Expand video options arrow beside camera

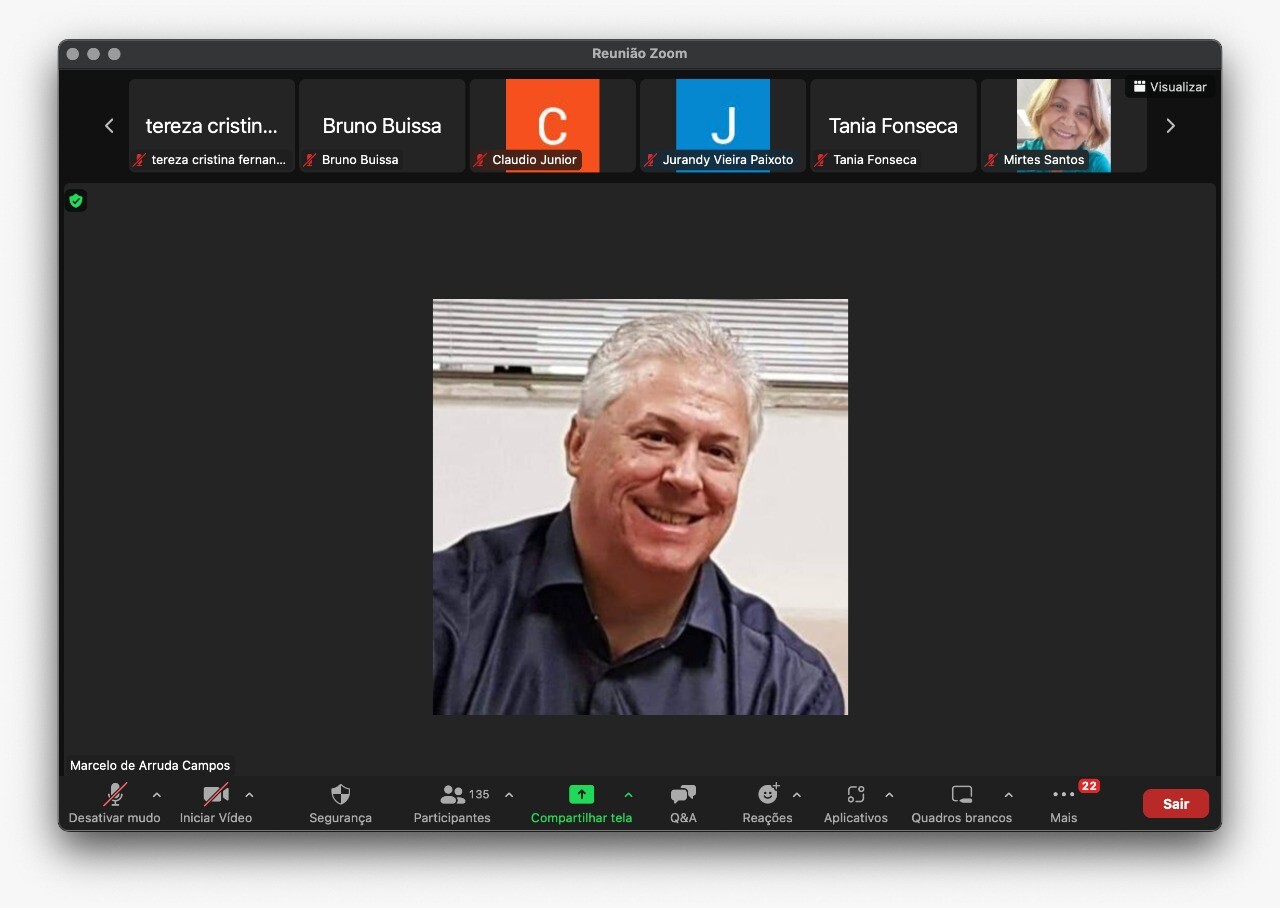point(249,795)
